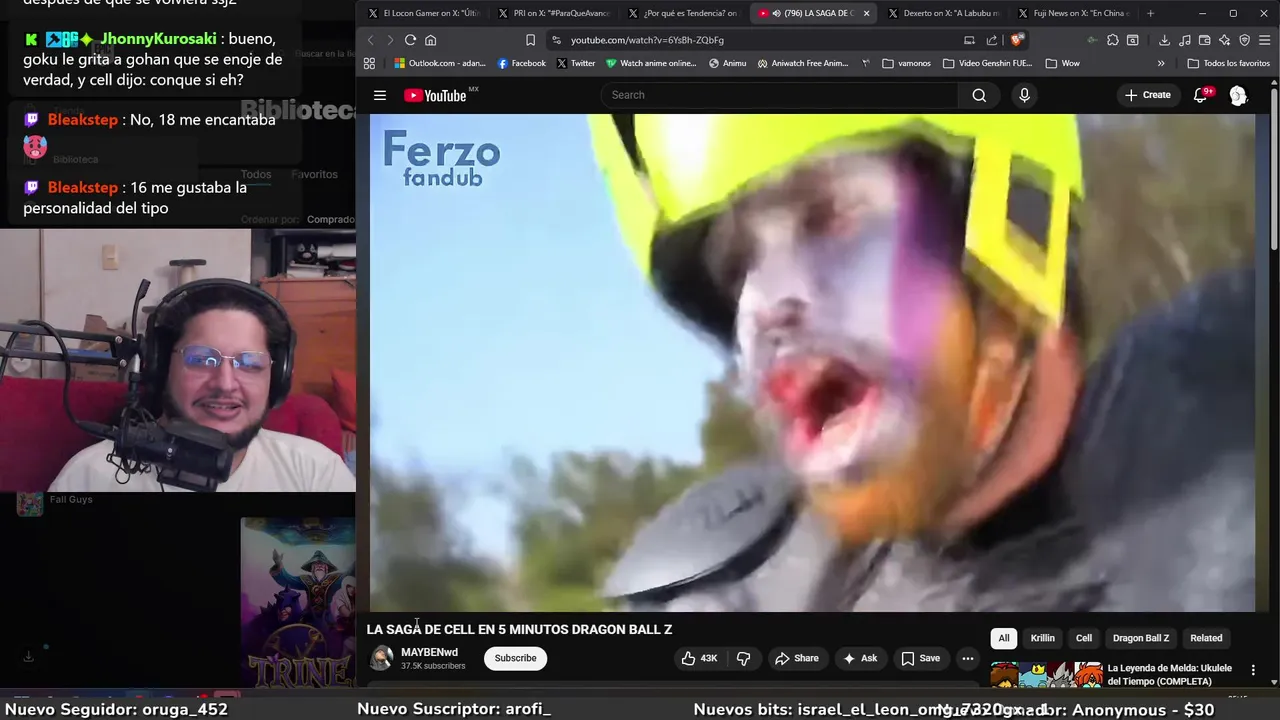Viewport: 1280px width, 720px height.
Task: Switch to the El Locon Gamer on X tab
Action: coord(423,13)
